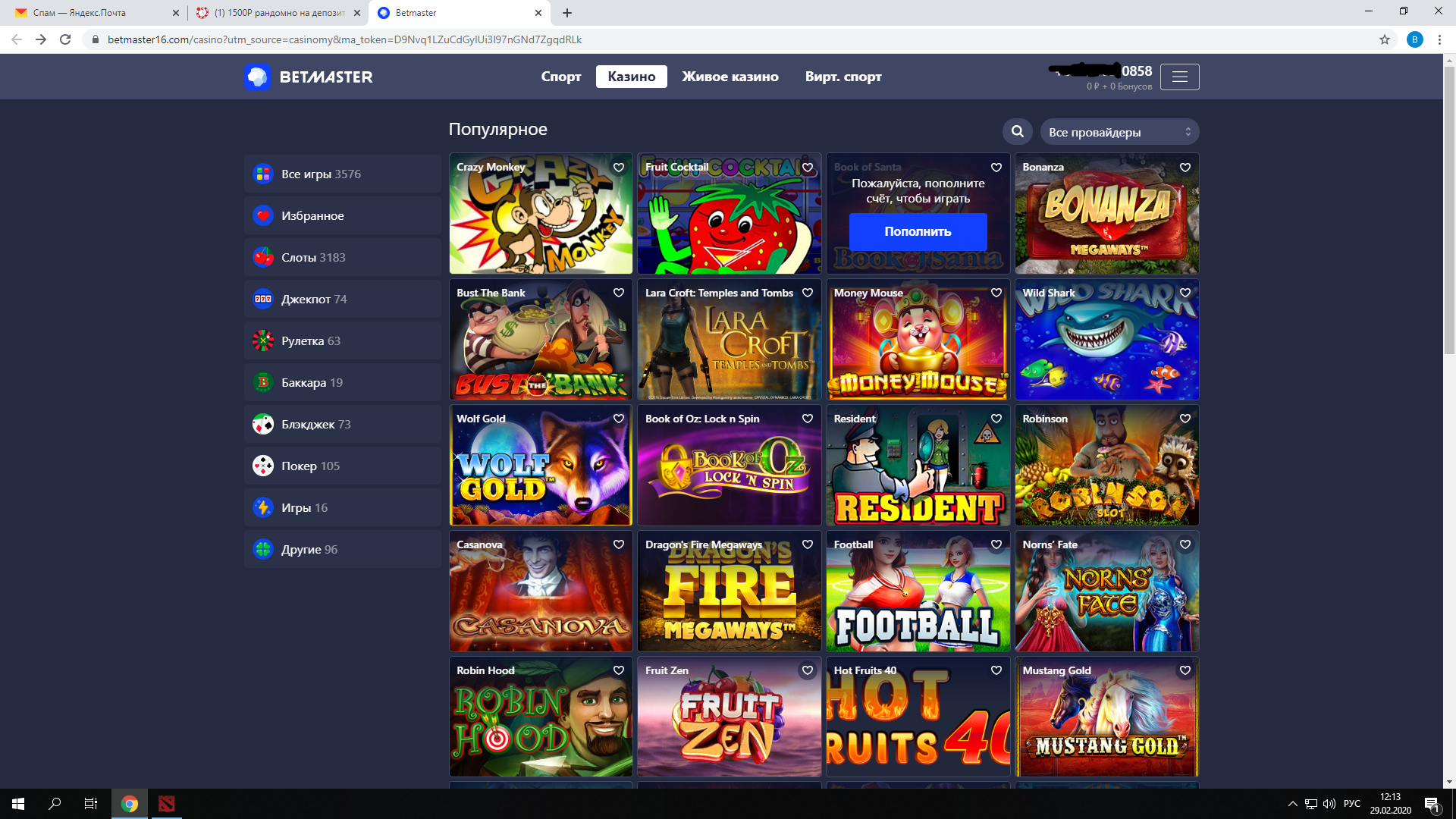This screenshot has height=819, width=1456.
Task: Click the search magnifier icon
Action: point(1017,132)
